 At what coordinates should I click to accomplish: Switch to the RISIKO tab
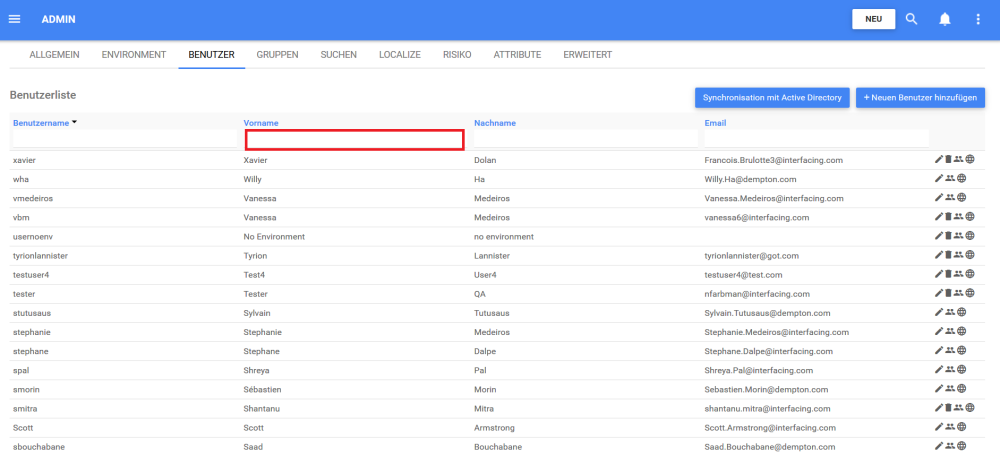point(457,55)
